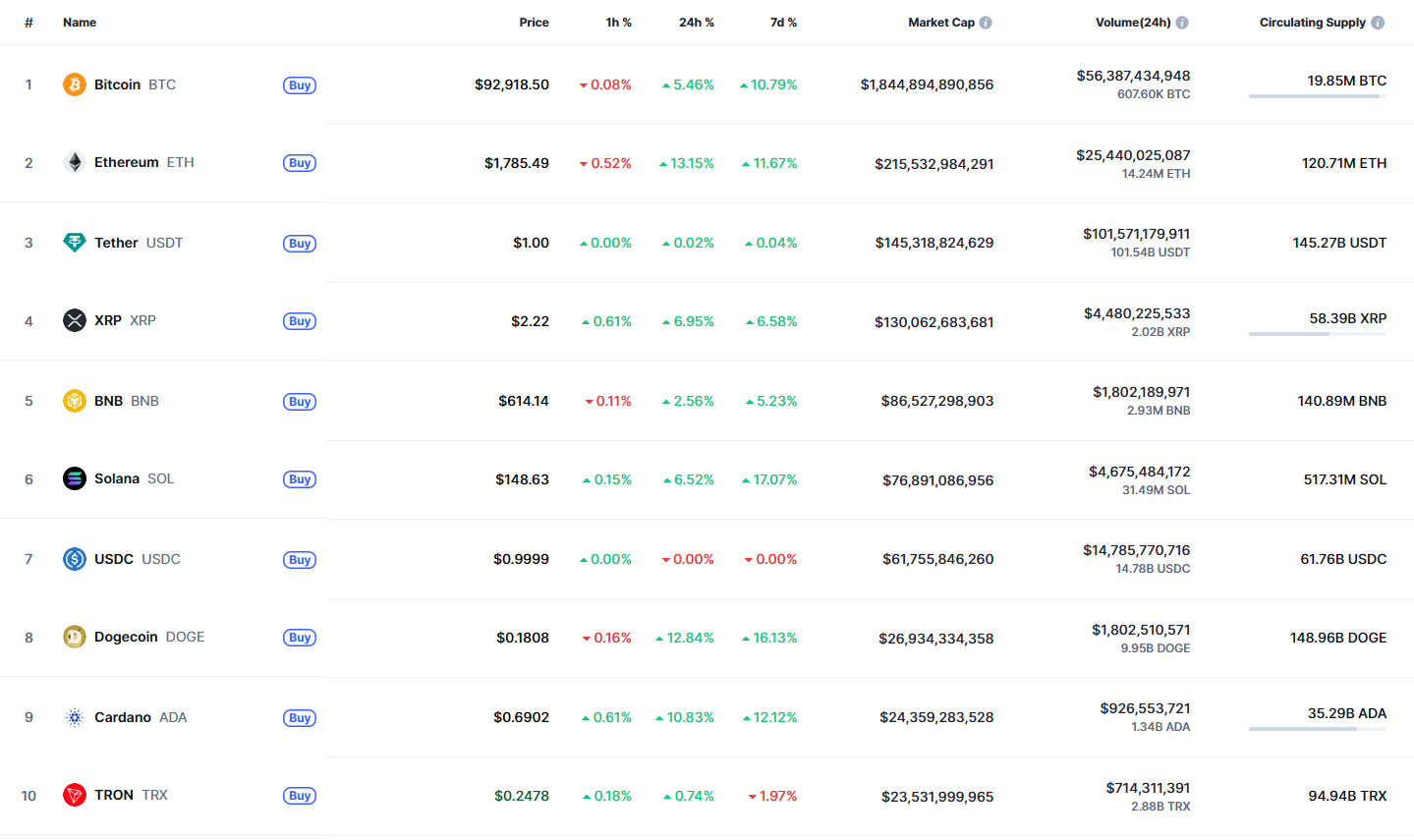Click the Bitcoin logo icon

click(75, 84)
